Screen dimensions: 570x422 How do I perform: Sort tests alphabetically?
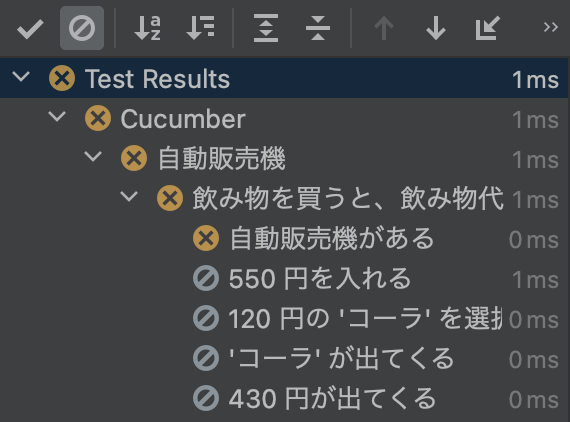pyautogui.click(x=147, y=28)
